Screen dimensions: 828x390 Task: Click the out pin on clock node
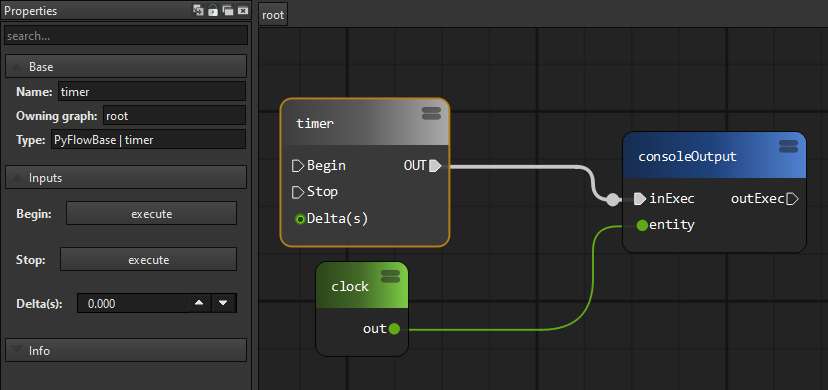coord(394,329)
